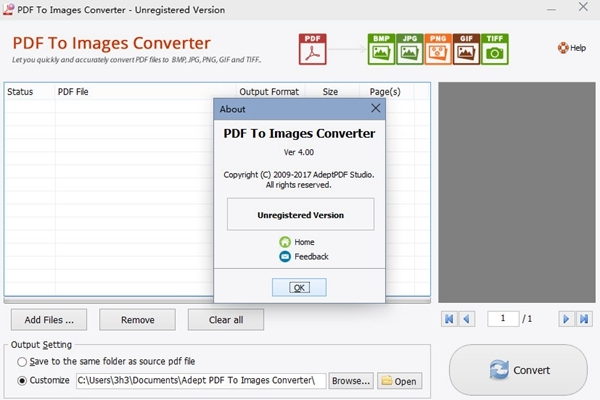Go to previous page in preview
The width and height of the screenshot is (600, 400).
[466, 319]
